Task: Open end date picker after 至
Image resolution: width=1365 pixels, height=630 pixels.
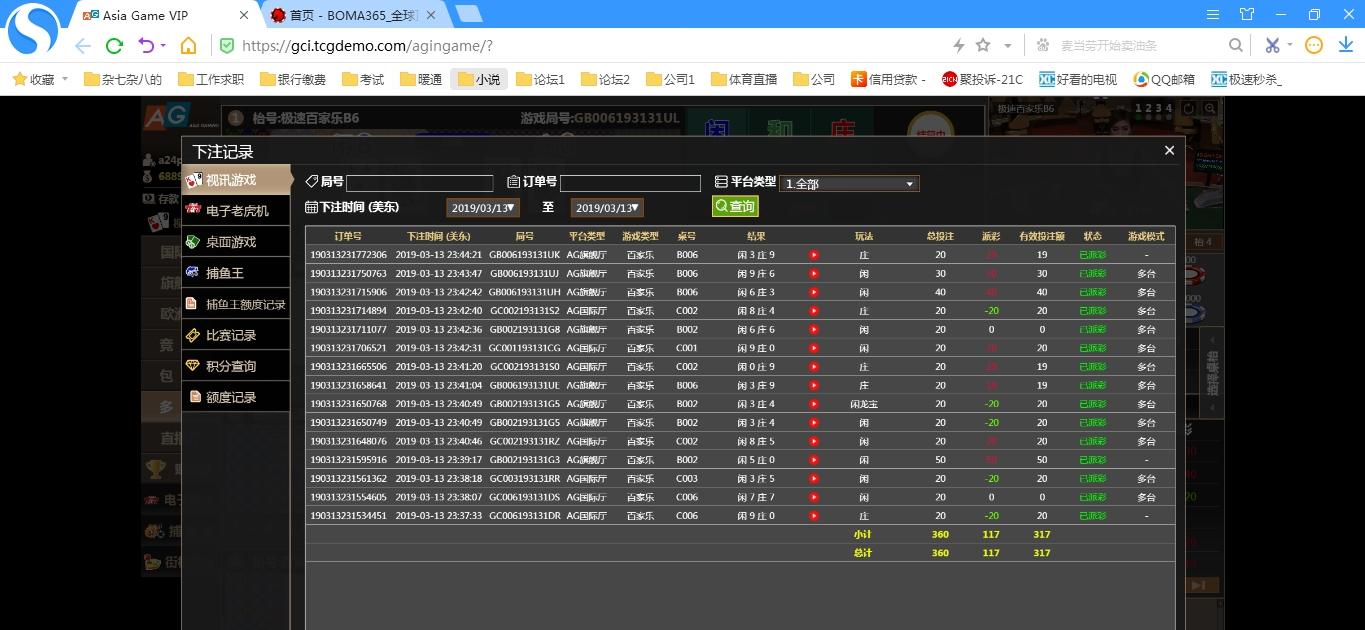Action: point(607,208)
